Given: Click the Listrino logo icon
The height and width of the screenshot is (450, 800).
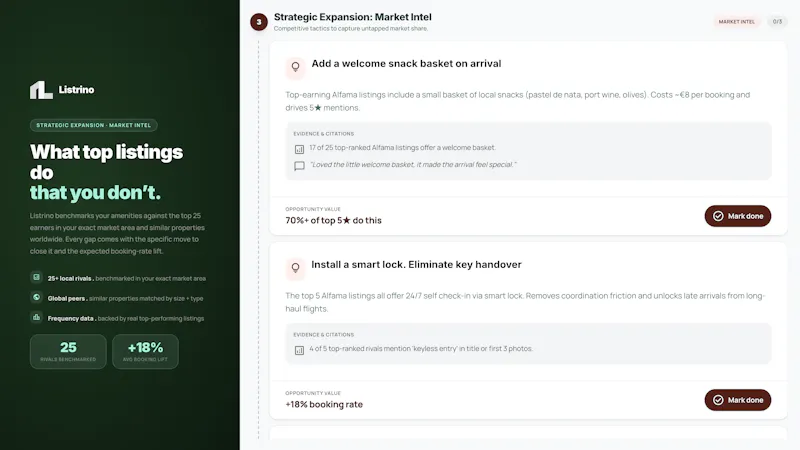Looking at the screenshot, I should (x=41, y=90).
